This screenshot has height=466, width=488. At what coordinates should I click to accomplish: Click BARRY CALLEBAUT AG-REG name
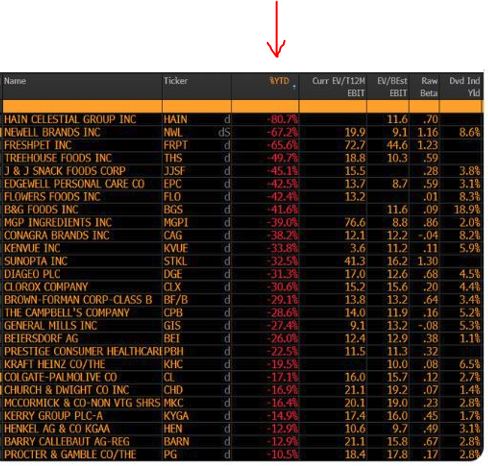tap(67, 442)
